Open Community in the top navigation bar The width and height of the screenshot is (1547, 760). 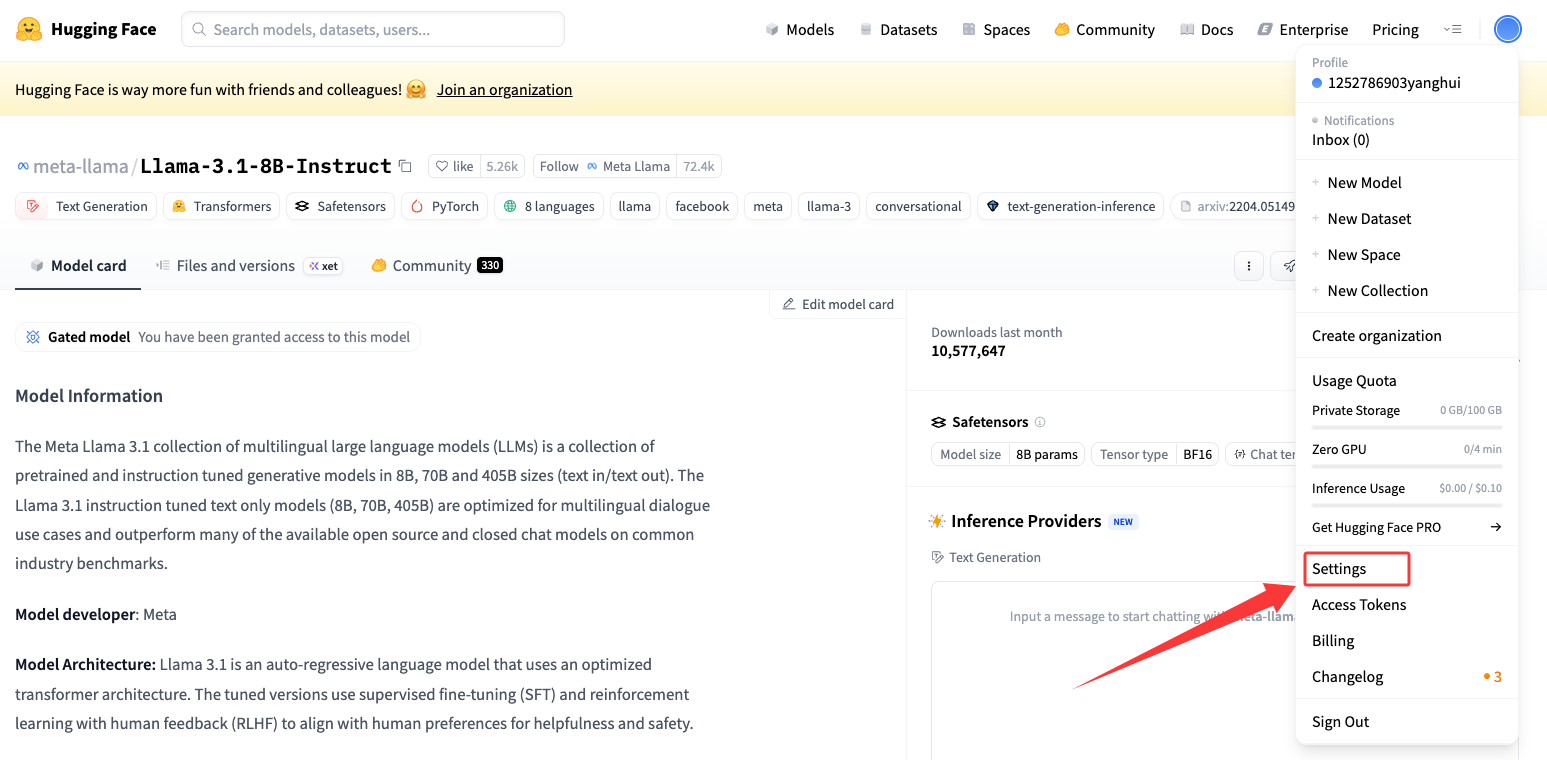pos(1105,30)
